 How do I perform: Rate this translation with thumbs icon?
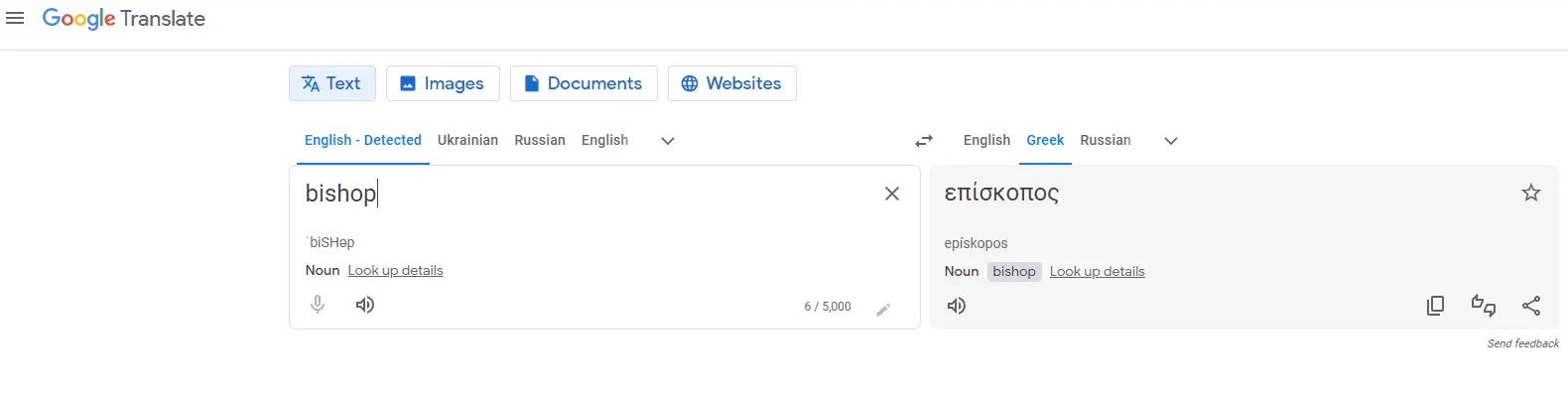tap(1484, 306)
